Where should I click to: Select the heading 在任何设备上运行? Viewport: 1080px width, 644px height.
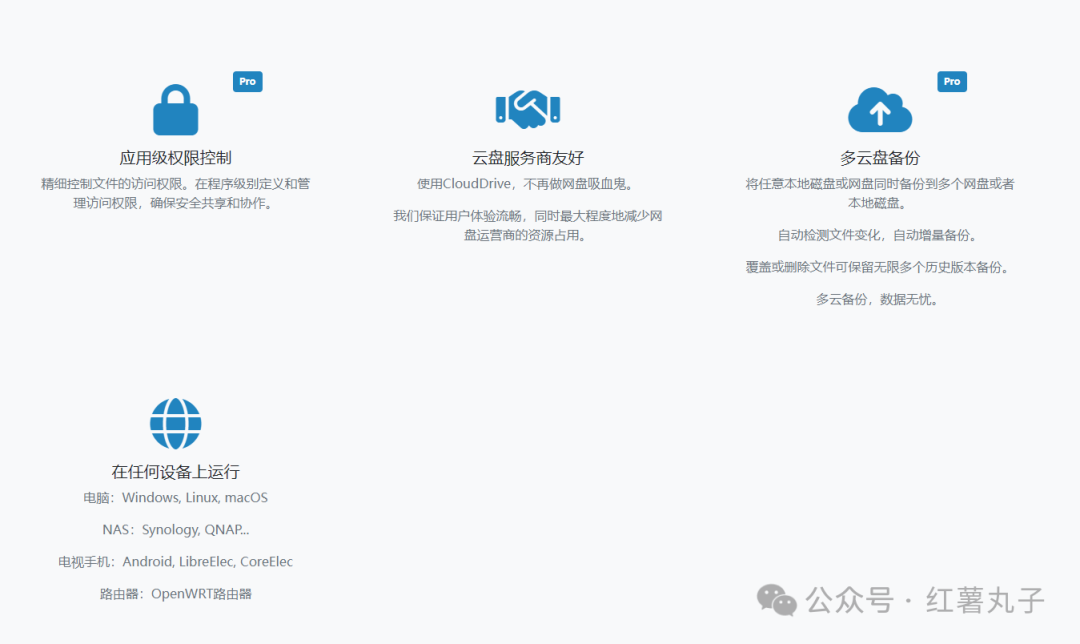tap(176, 472)
